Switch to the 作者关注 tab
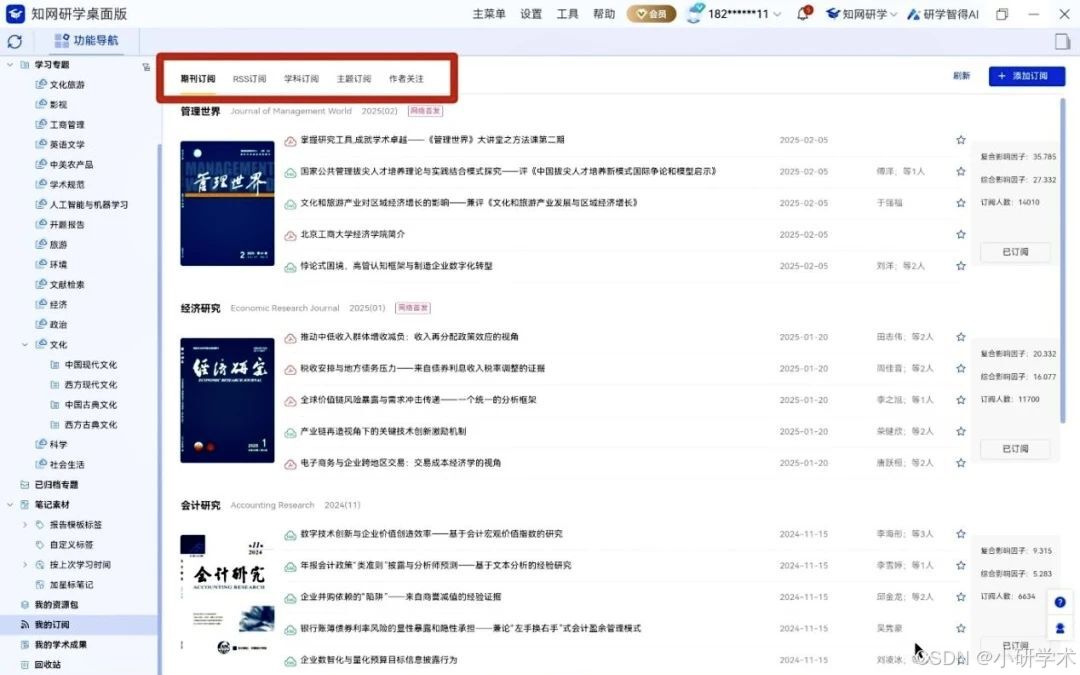The width and height of the screenshot is (1080, 675). [x=406, y=79]
